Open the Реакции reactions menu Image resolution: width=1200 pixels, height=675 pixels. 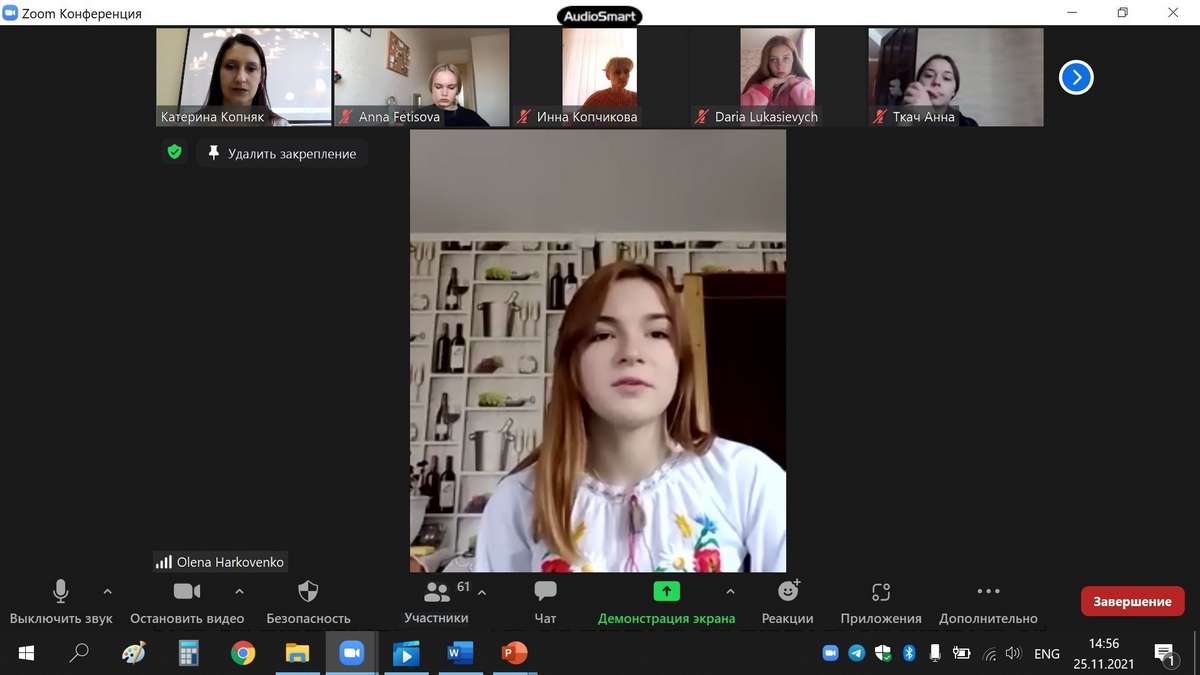[788, 592]
